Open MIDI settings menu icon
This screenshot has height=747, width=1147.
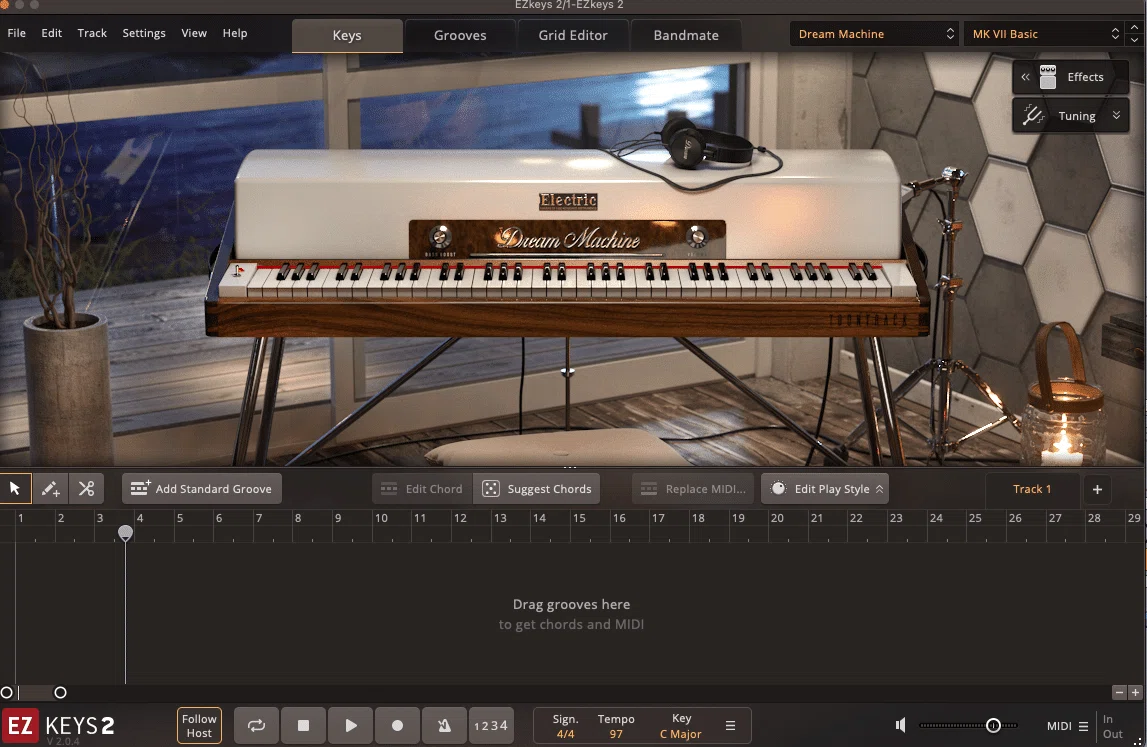[1083, 727]
